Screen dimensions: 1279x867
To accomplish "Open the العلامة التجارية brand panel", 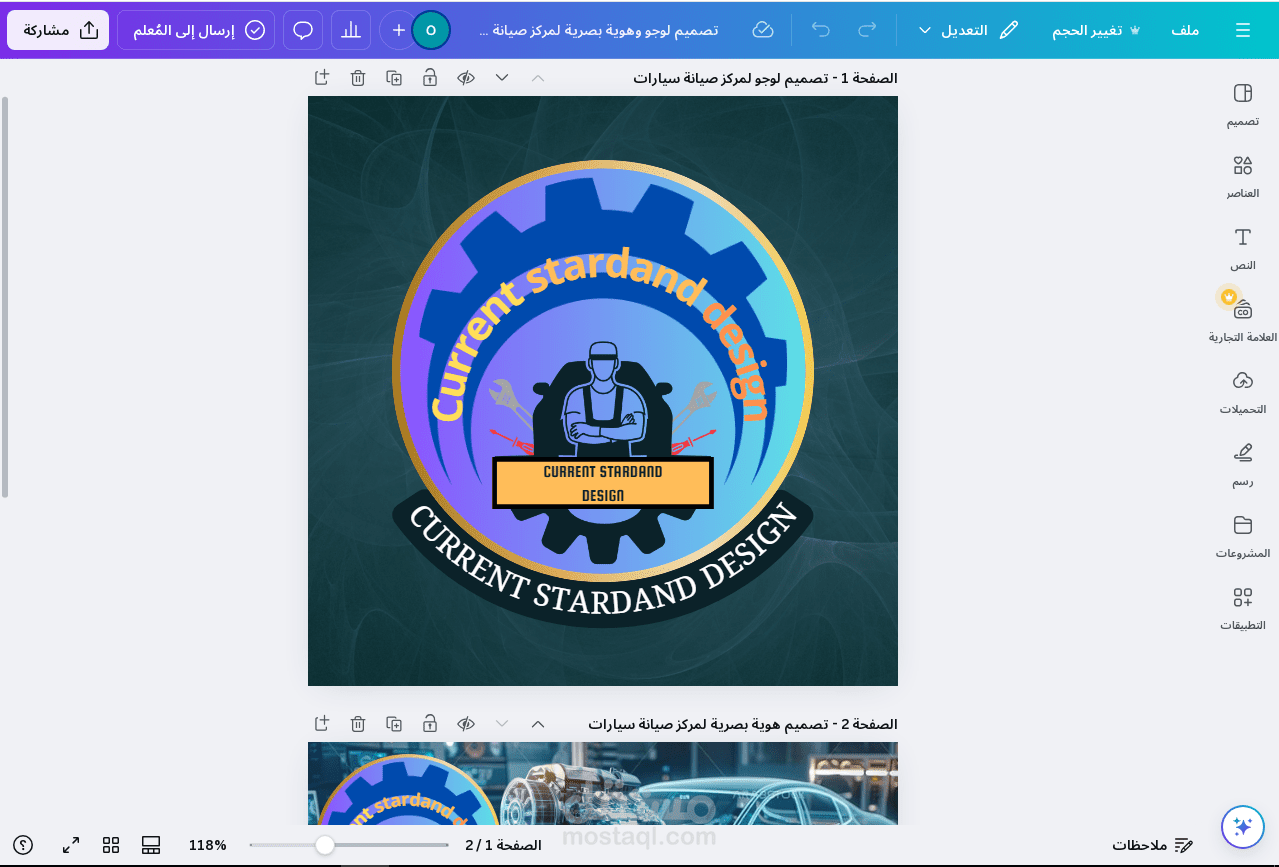I will click(1243, 321).
